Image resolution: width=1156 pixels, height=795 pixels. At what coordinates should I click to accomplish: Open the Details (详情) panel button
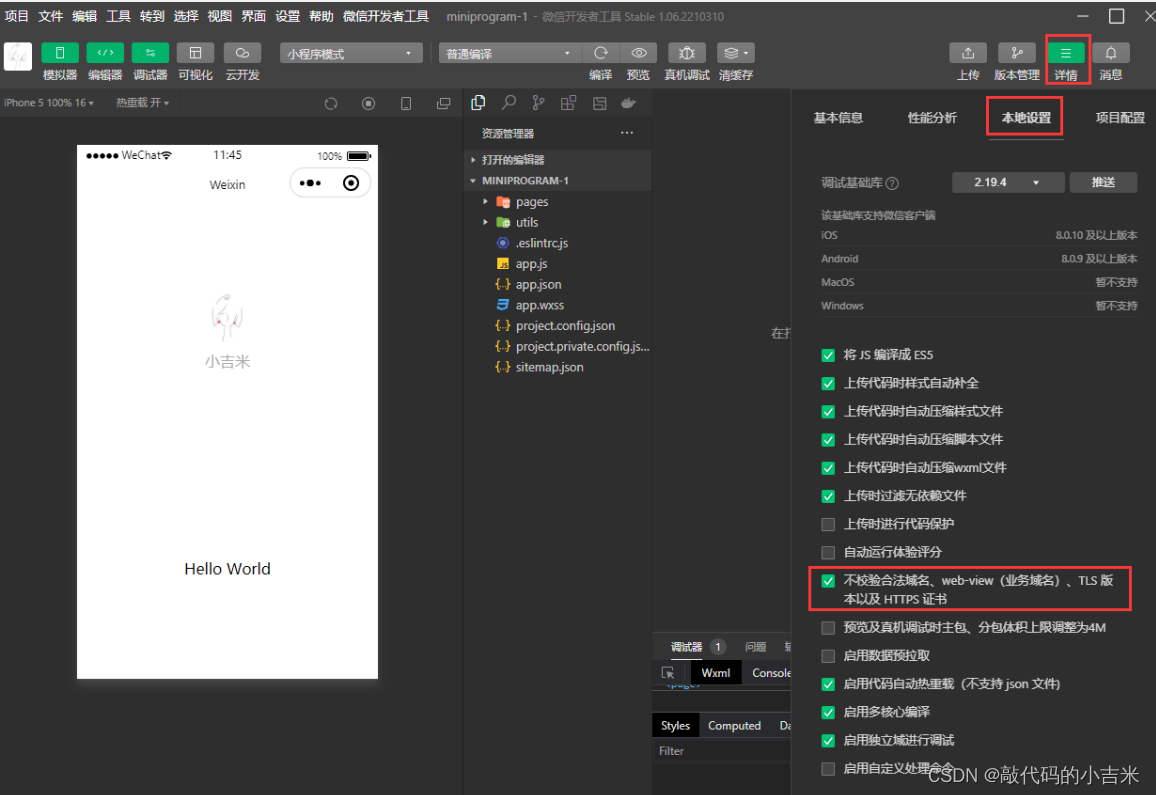(x=1065, y=53)
